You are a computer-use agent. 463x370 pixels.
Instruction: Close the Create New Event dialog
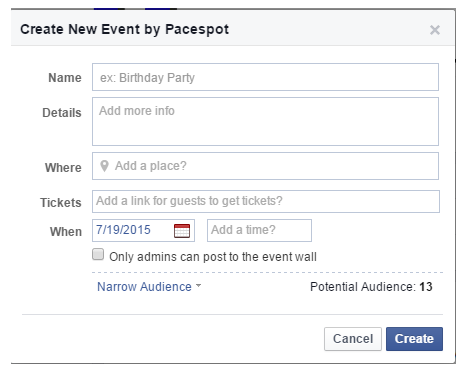click(435, 30)
